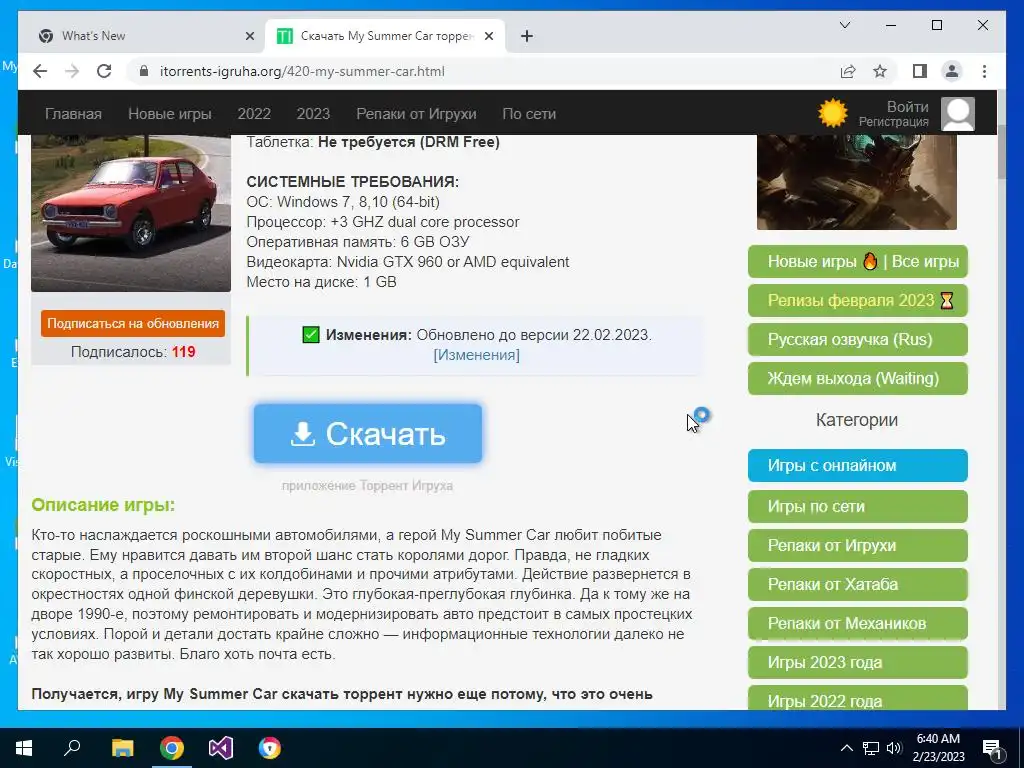
Task: Go back with the browser back arrow
Action: 40,71
